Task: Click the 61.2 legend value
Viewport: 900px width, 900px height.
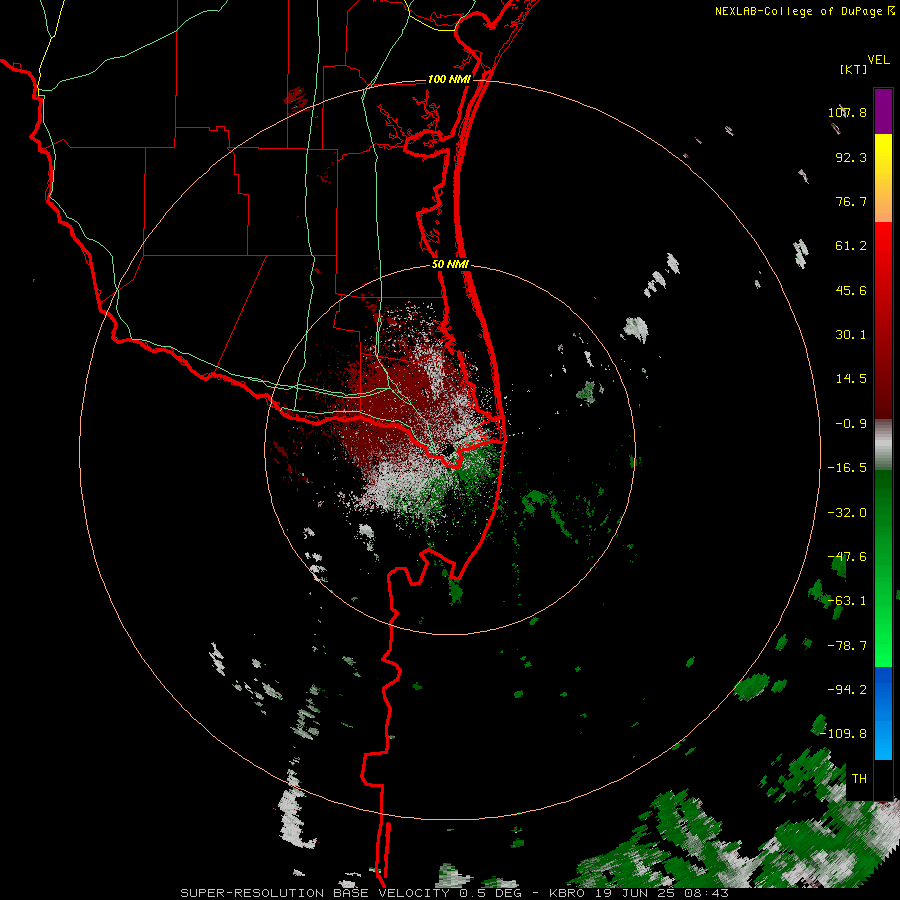Action: coord(851,246)
